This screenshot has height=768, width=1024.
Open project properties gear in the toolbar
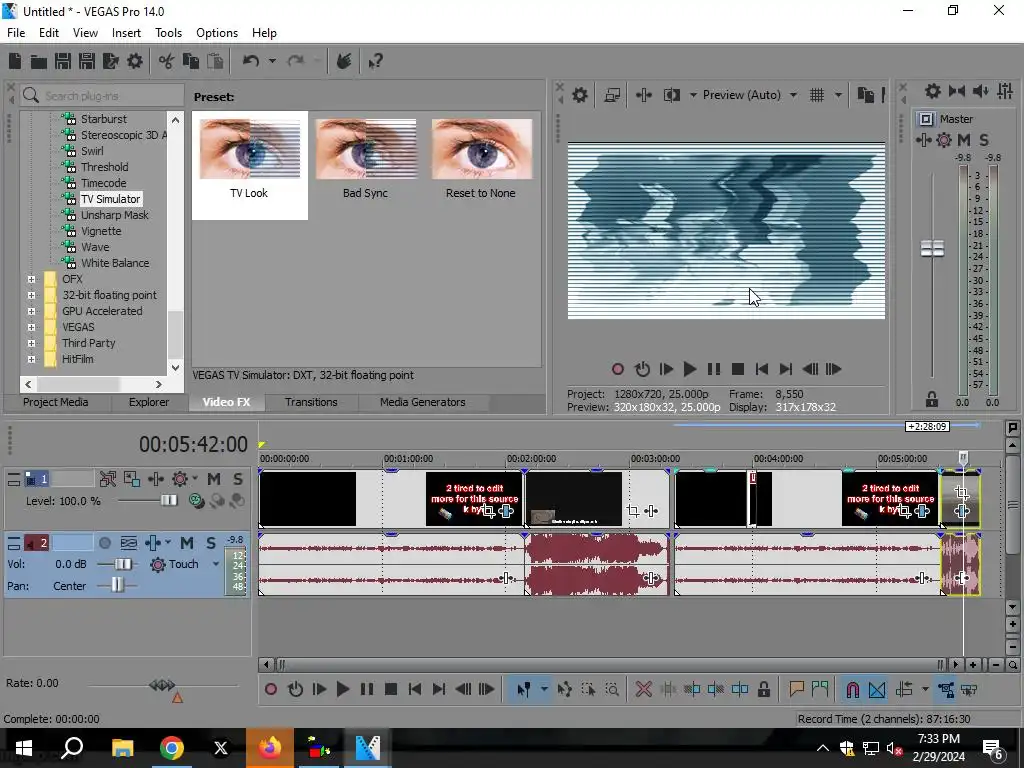135,61
